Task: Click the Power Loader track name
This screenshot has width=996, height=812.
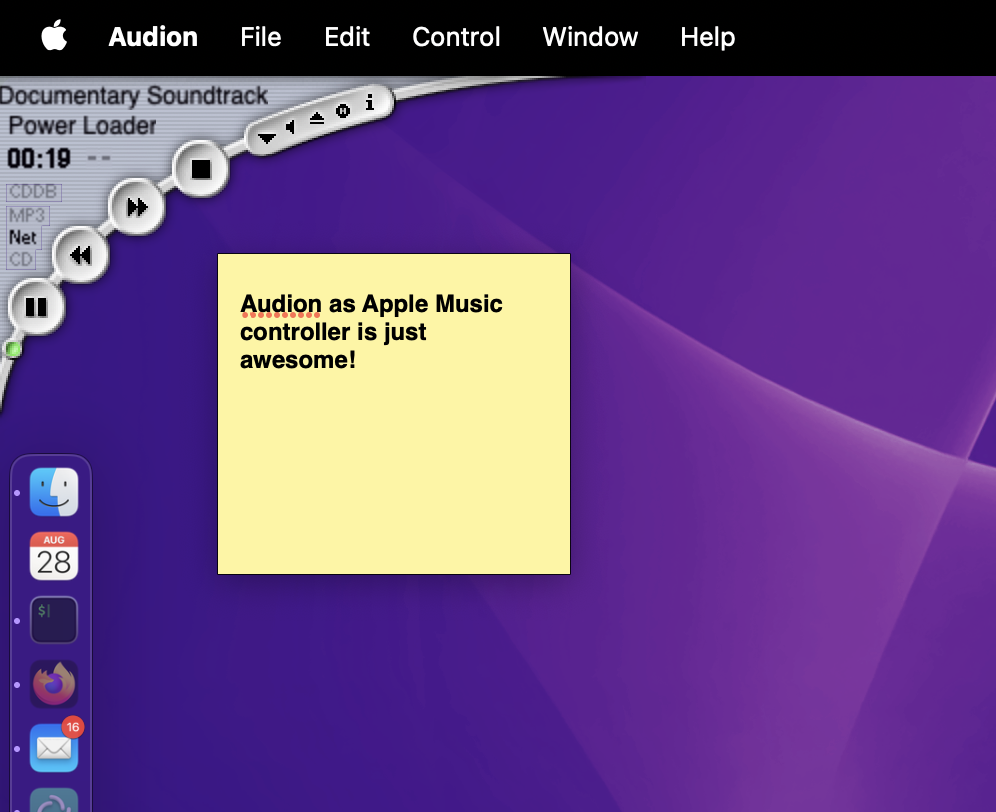Action: coord(82,126)
